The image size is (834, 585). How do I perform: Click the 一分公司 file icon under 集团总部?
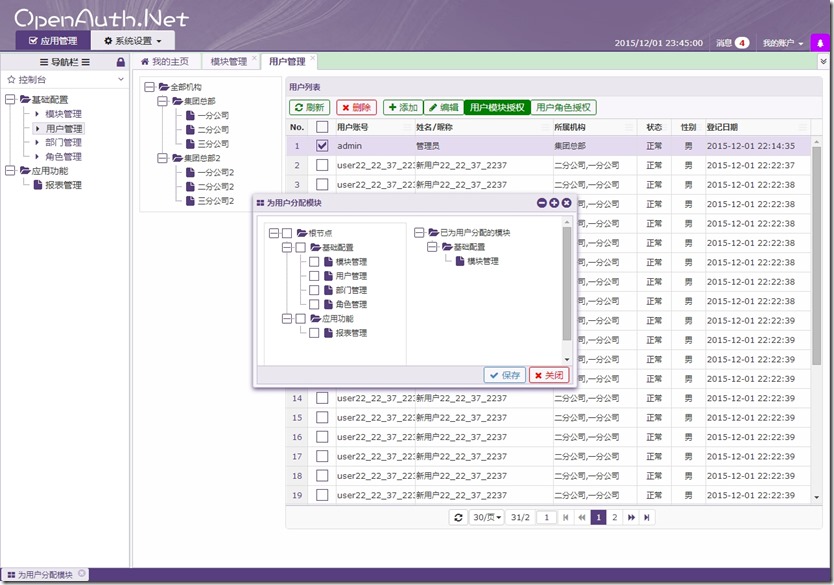click(x=190, y=115)
